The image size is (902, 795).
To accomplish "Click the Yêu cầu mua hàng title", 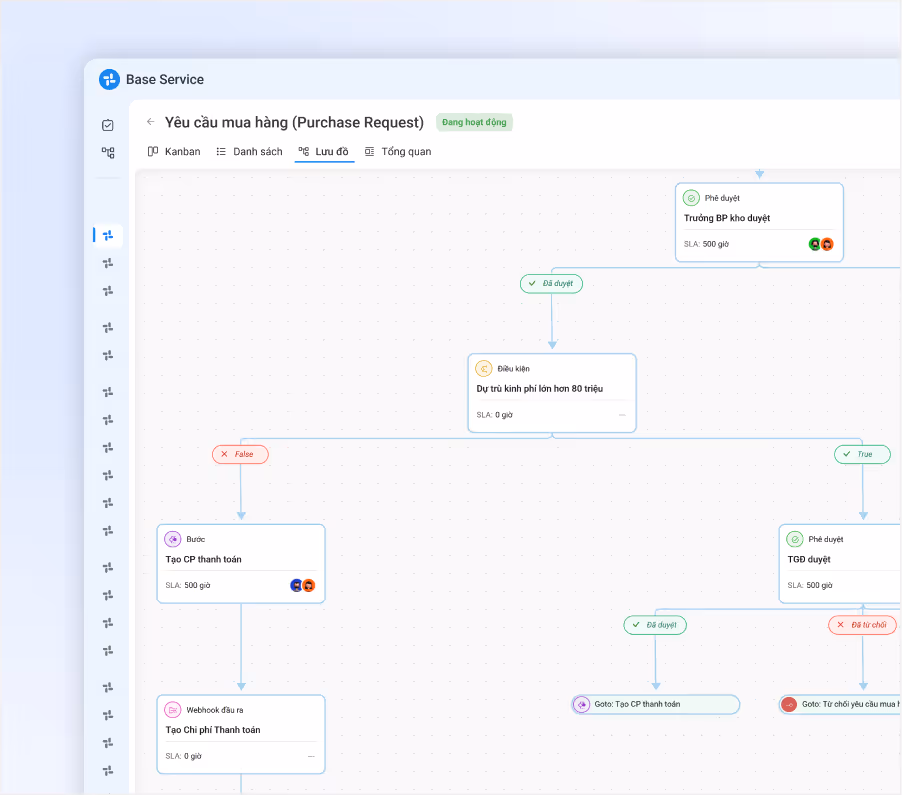I will coord(294,122).
